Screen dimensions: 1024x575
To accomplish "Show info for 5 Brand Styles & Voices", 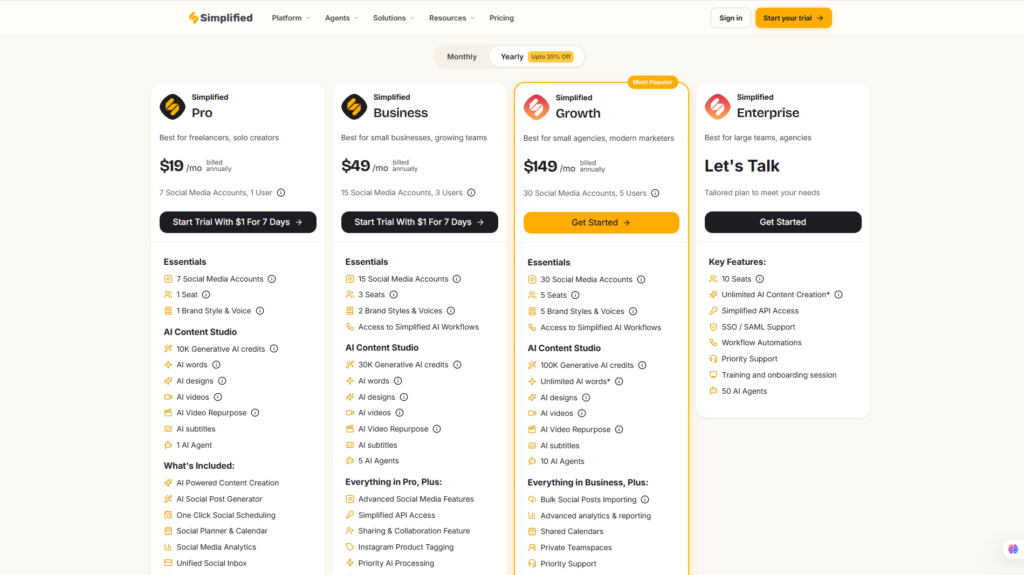I will 633,312.
